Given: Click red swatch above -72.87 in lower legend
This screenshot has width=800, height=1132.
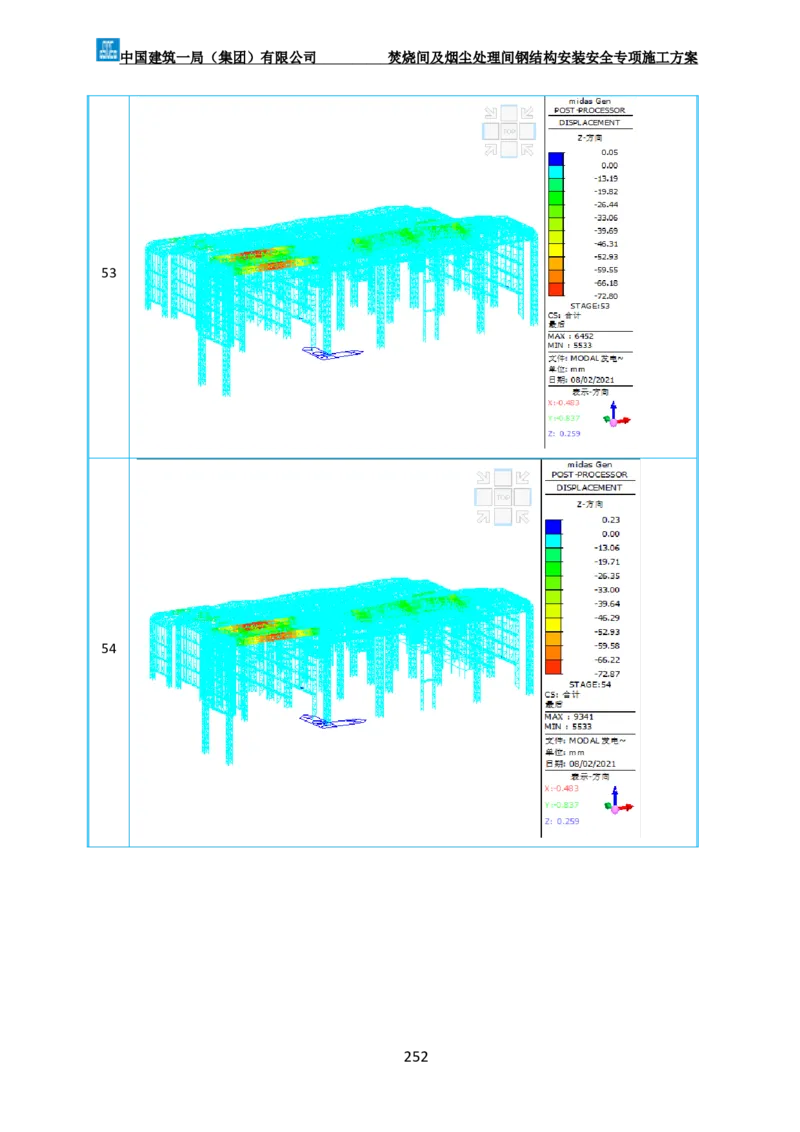Looking at the screenshot, I should pos(553,666).
